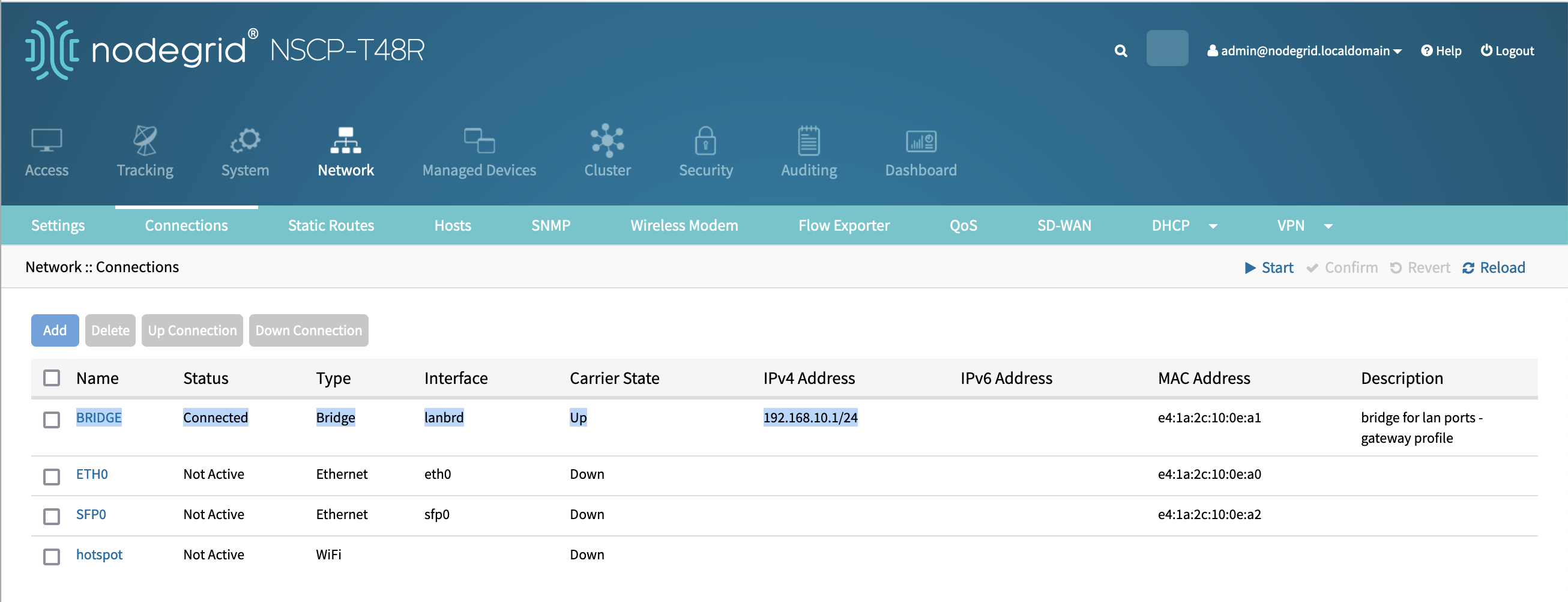The height and width of the screenshot is (602, 1568).
Task: Click the lanbrd interface cell
Action: click(444, 418)
